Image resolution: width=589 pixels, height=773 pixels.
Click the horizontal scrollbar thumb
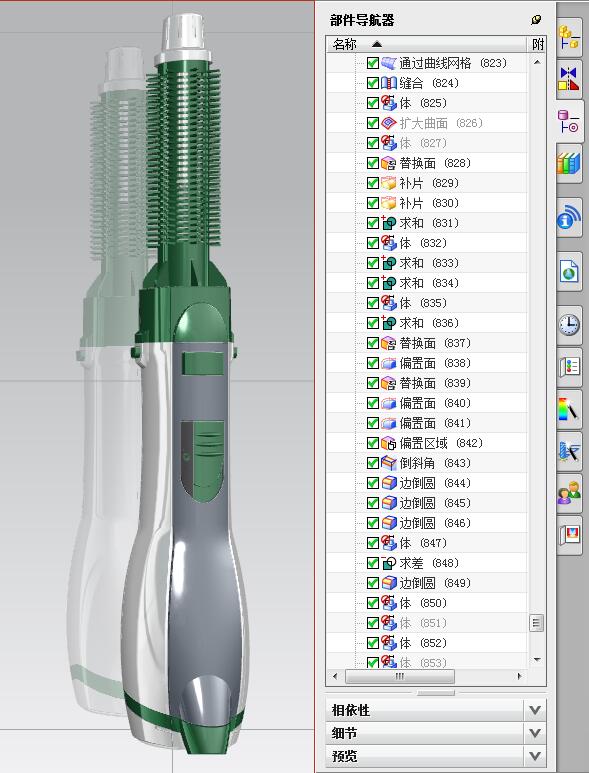[400, 676]
